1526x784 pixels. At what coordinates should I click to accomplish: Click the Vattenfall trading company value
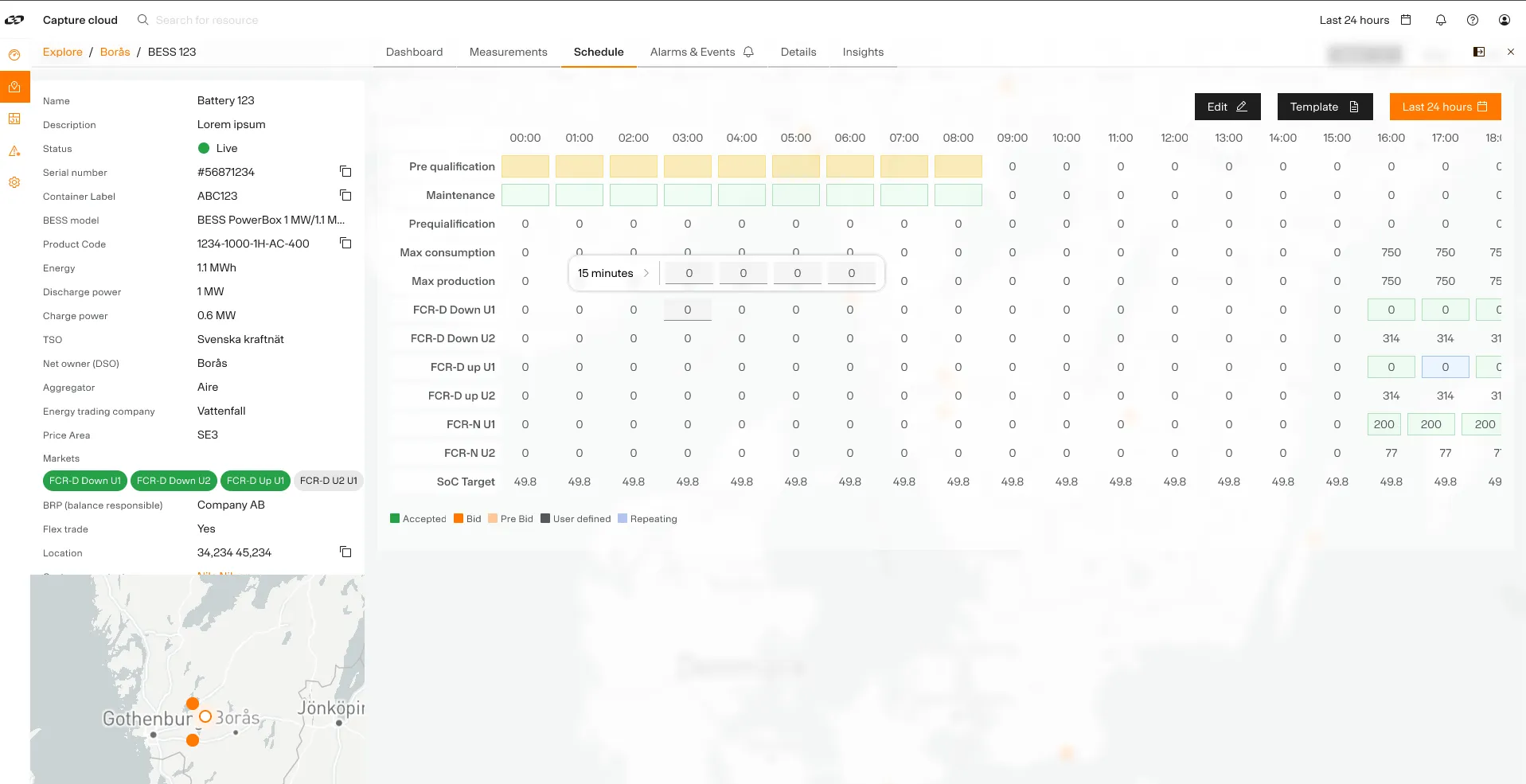(221, 411)
